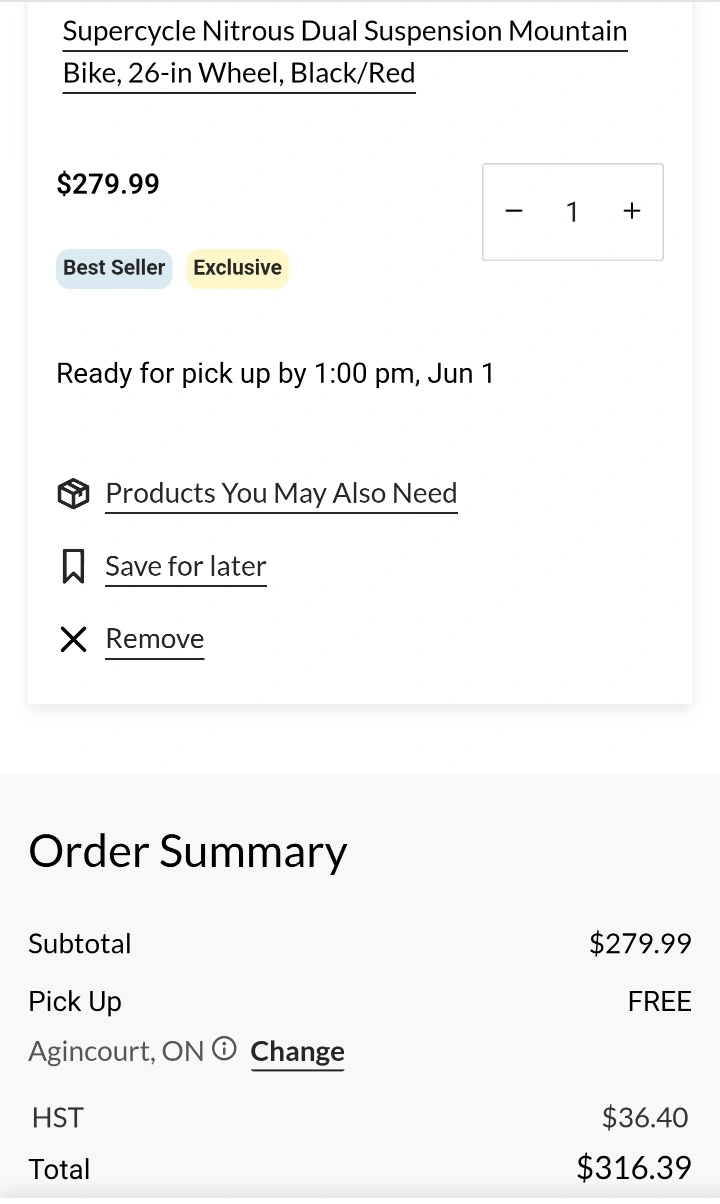Change the Agincourt pick up store
Image resolution: width=720 pixels, height=1204 pixels.
point(297,1051)
